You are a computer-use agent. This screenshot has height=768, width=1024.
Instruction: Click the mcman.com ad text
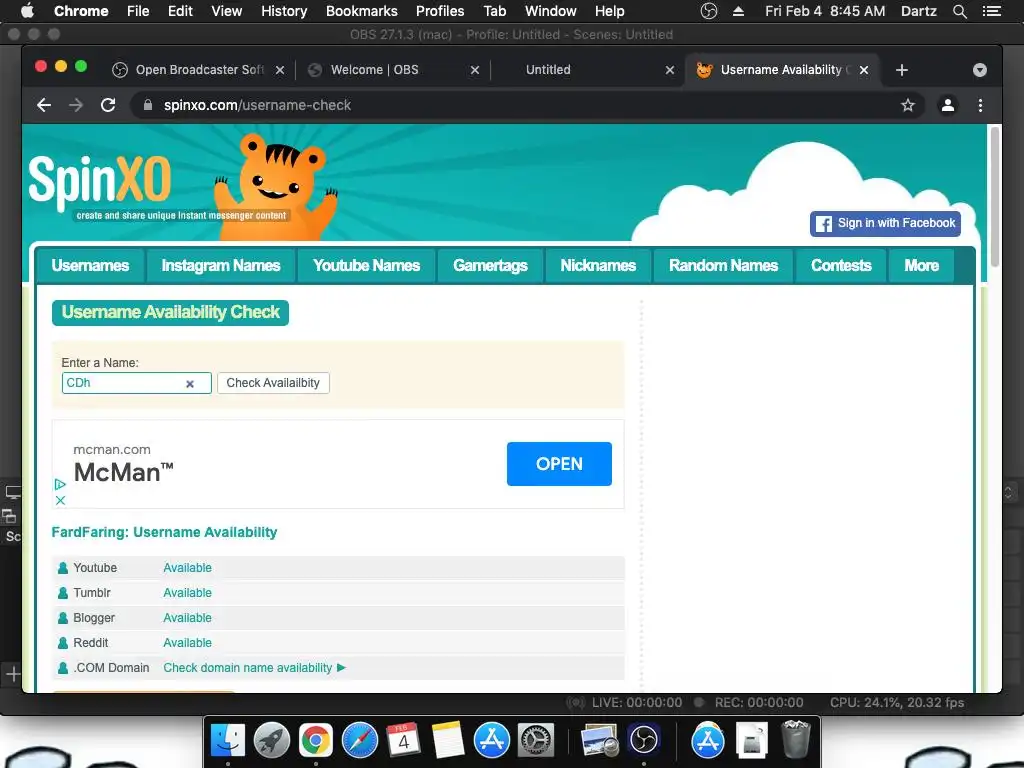pyautogui.click(x=112, y=449)
